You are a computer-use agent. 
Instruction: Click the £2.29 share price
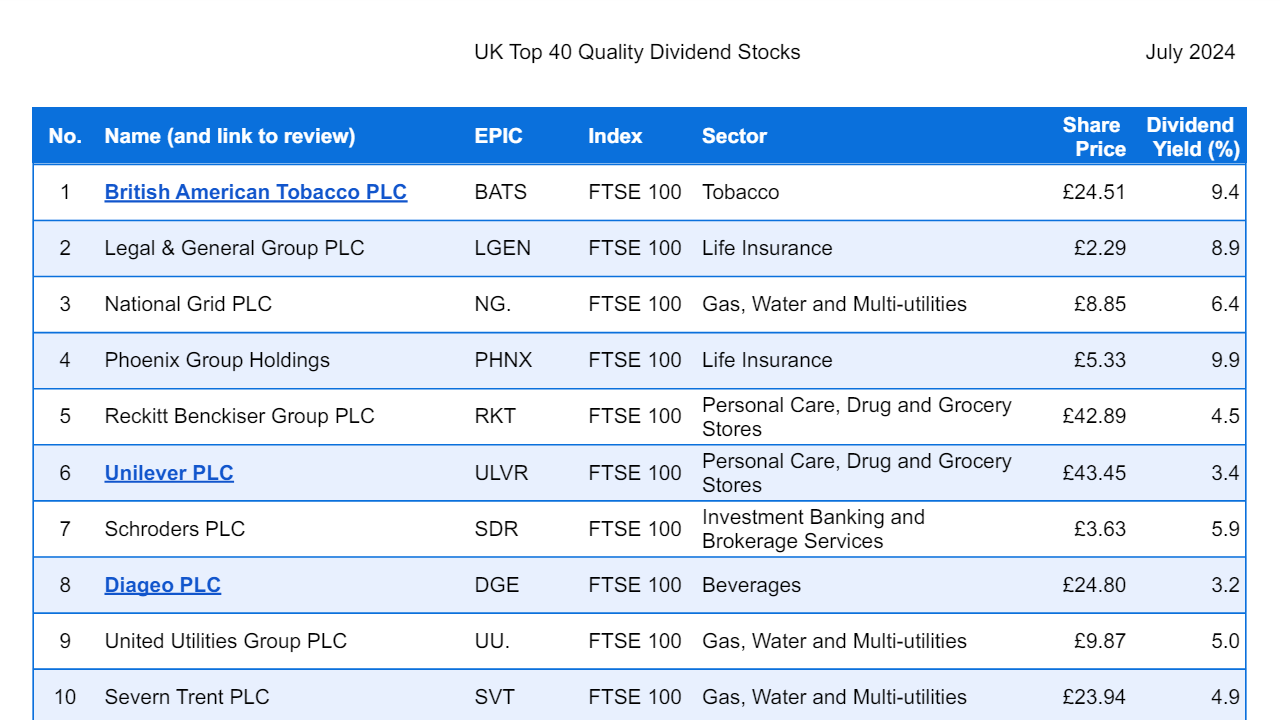coord(1100,248)
